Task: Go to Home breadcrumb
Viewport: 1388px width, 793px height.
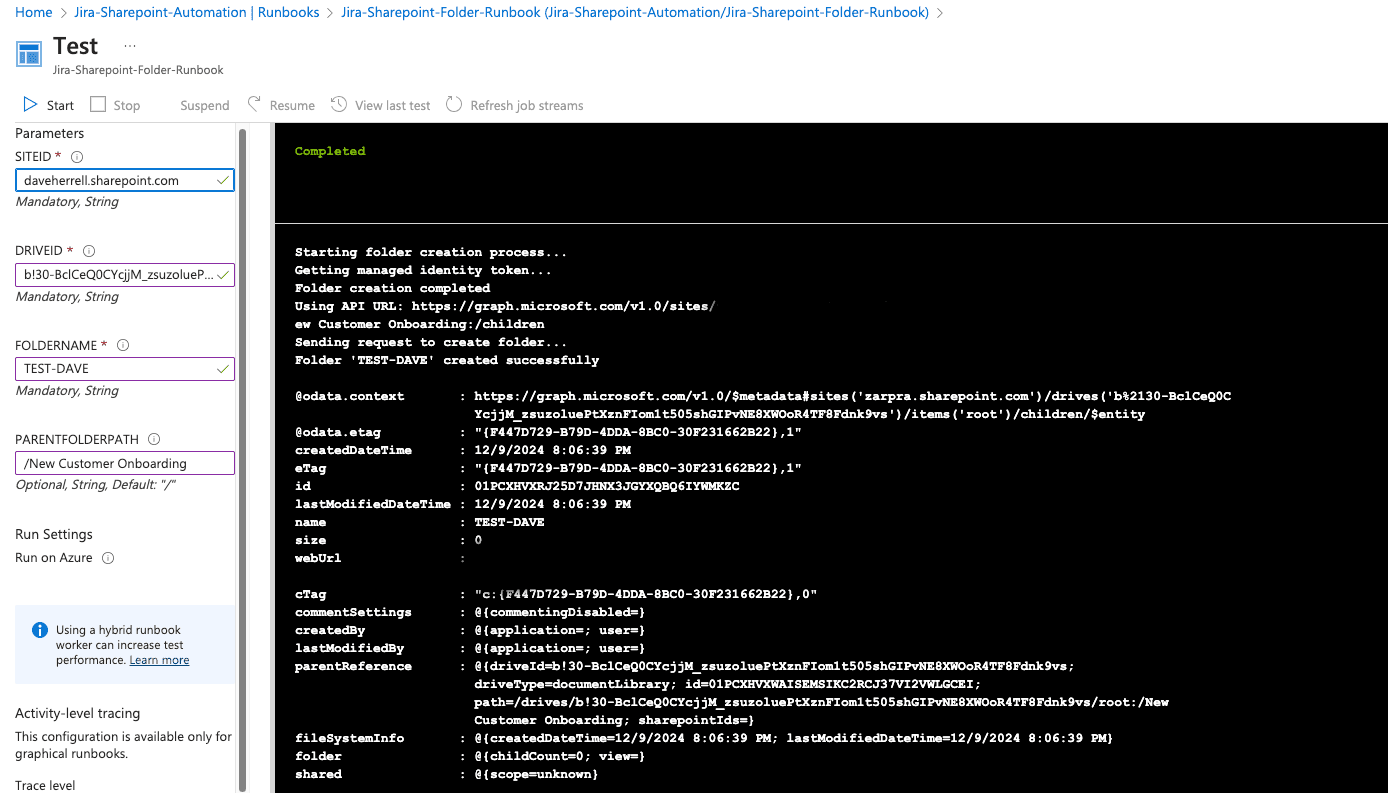Action: coord(34,13)
